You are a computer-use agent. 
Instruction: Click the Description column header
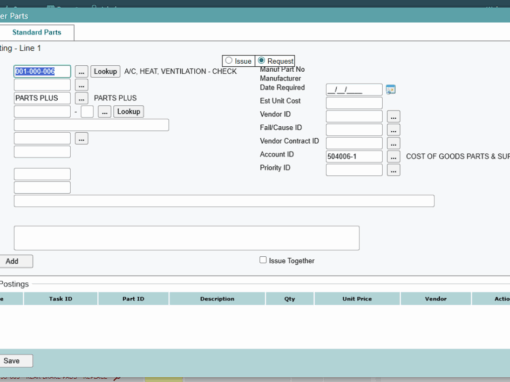(217, 299)
